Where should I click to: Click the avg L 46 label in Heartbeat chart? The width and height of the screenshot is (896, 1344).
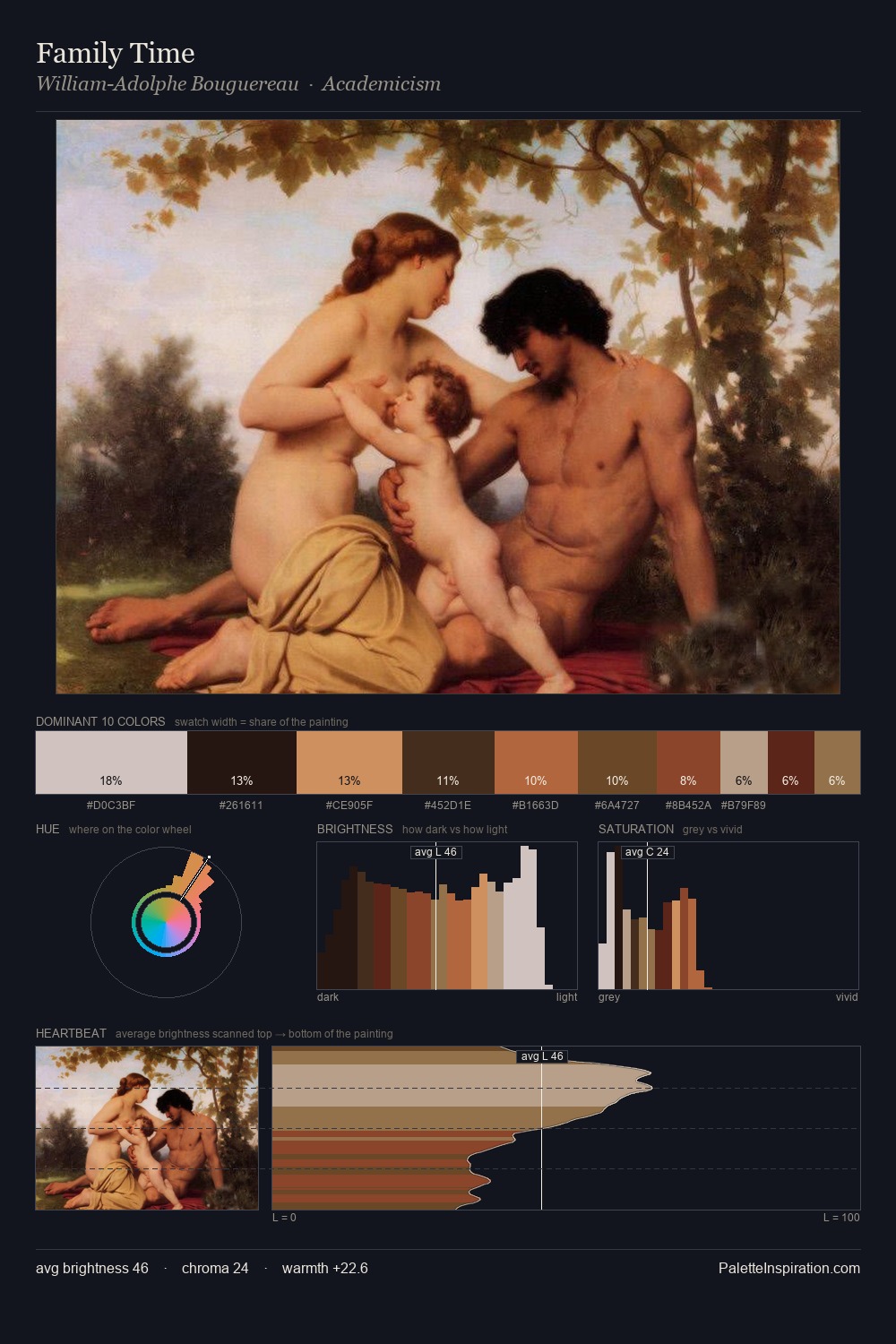tap(541, 1056)
